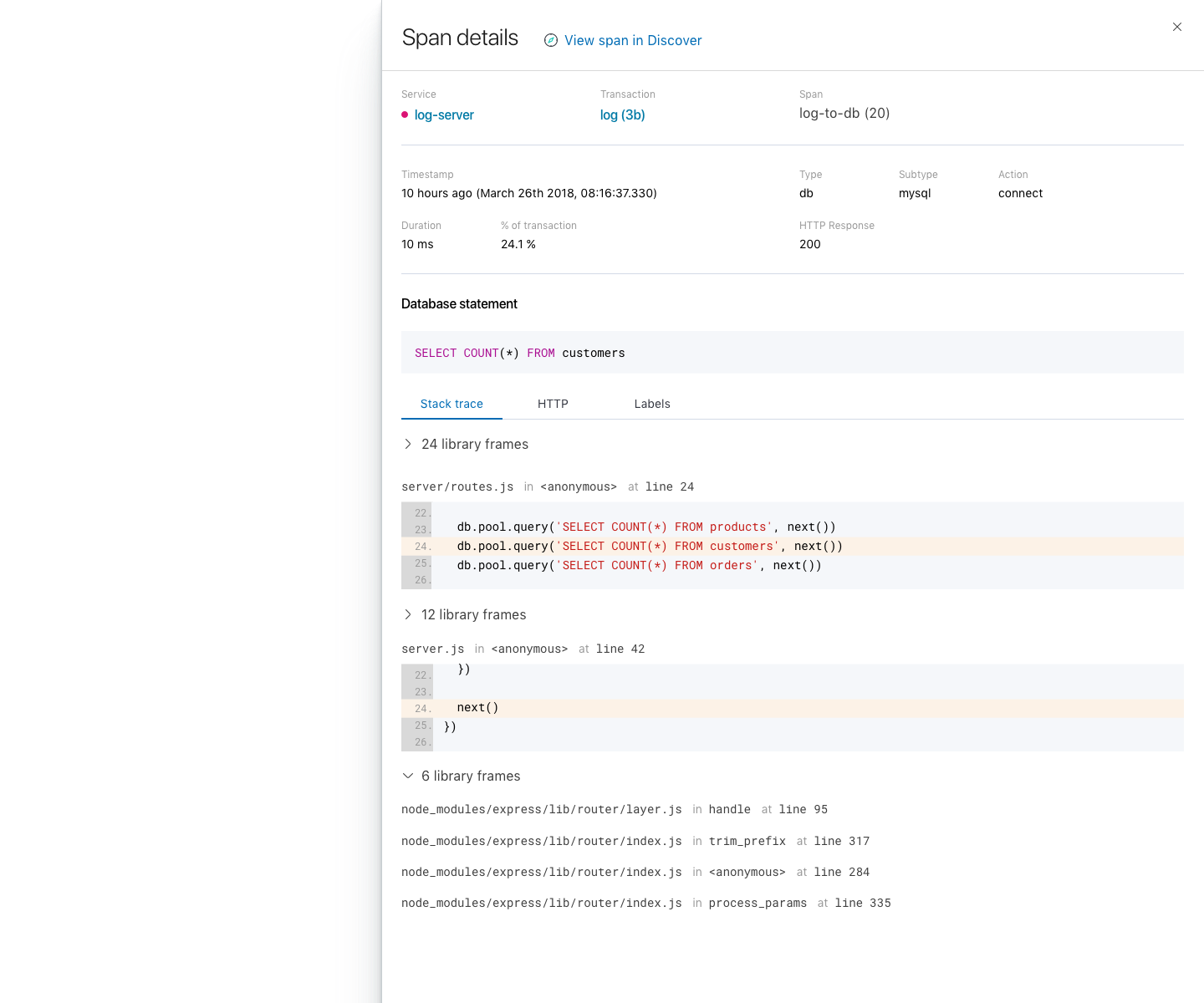Click the process_params frame at line 335
1204x1003 pixels.
tap(645, 903)
